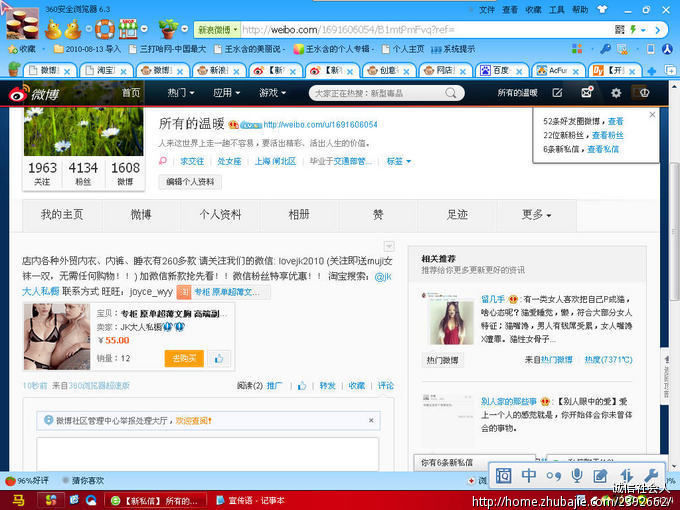Switch to the 我的主页 profile tab
This screenshot has height=510, width=680.
(x=62, y=215)
